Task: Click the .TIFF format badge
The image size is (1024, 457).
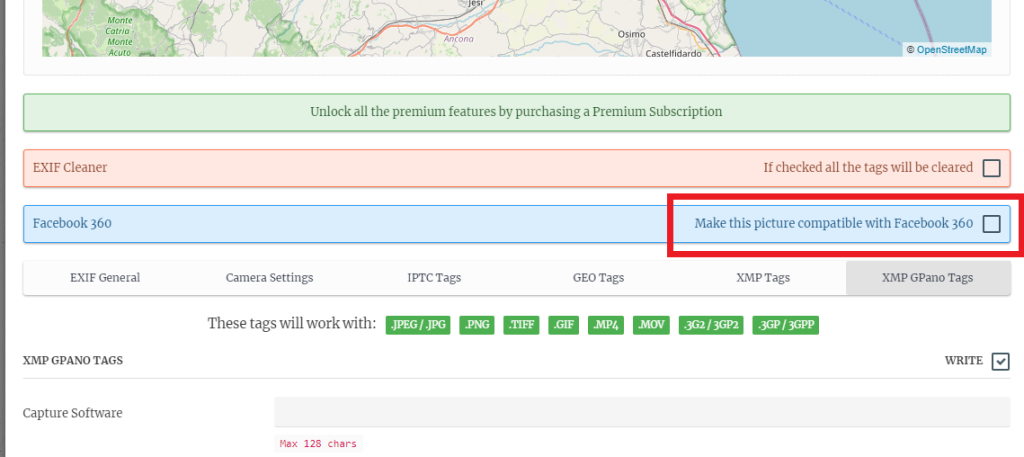Action: pos(521,325)
